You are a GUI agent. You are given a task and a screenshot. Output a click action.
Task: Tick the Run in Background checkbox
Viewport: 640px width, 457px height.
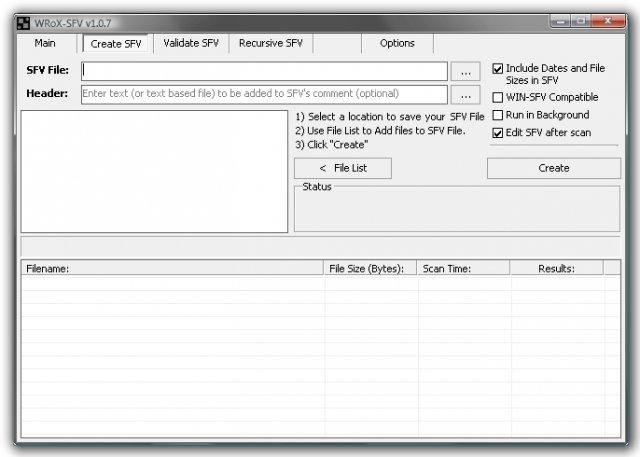(x=498, y=115)
